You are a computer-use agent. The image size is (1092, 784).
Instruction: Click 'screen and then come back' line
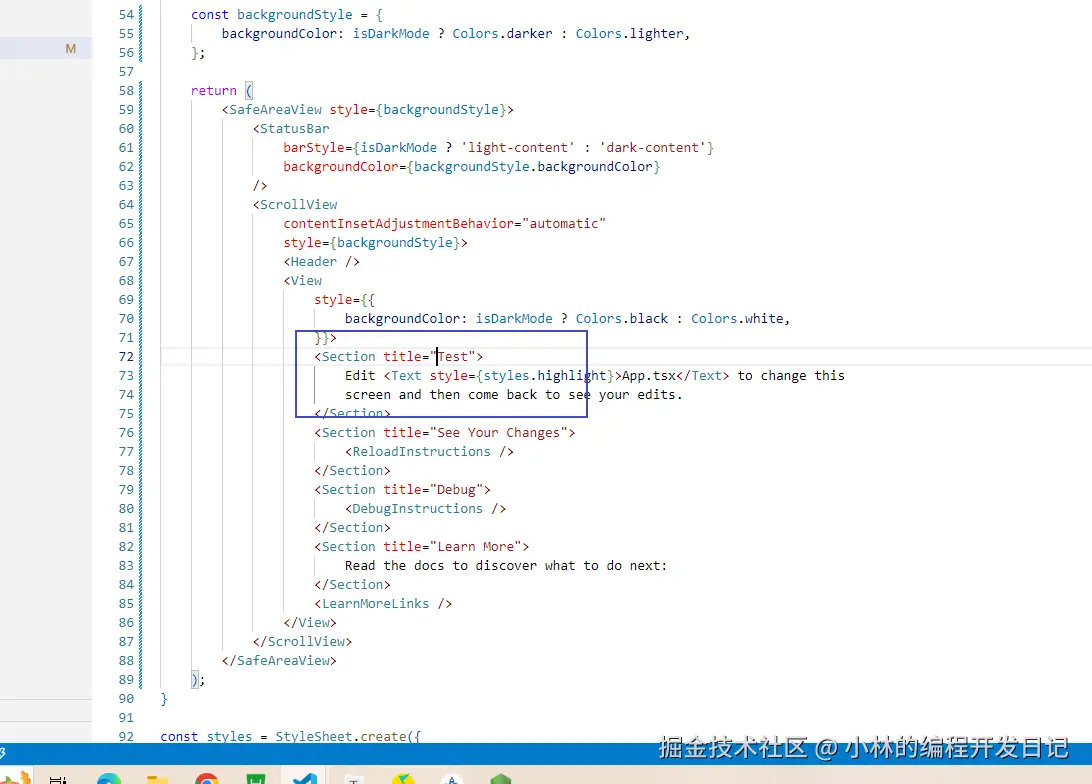point(514,395)
